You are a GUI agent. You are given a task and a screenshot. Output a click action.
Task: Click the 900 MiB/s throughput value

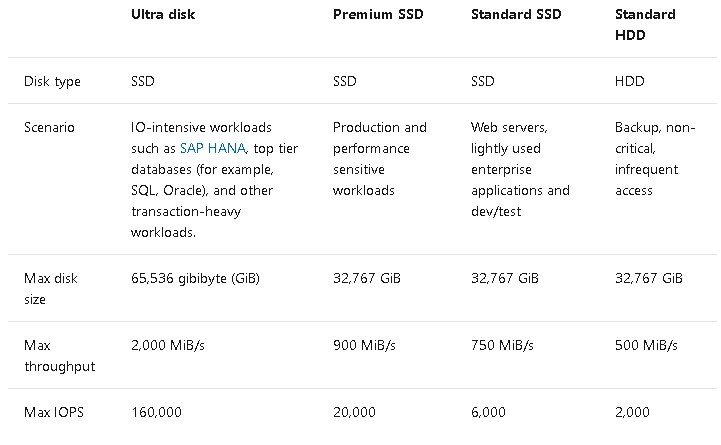[x=364, y=345]
